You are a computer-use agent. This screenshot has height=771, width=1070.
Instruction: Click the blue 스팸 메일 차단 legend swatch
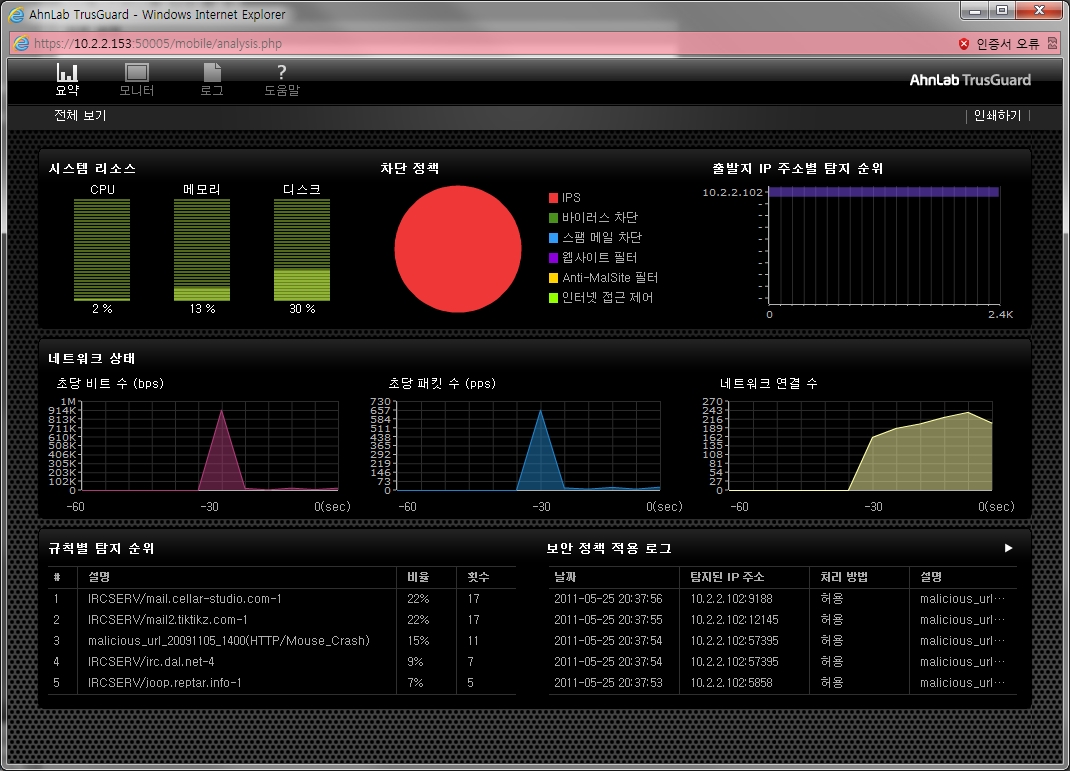tap(553, 238)
